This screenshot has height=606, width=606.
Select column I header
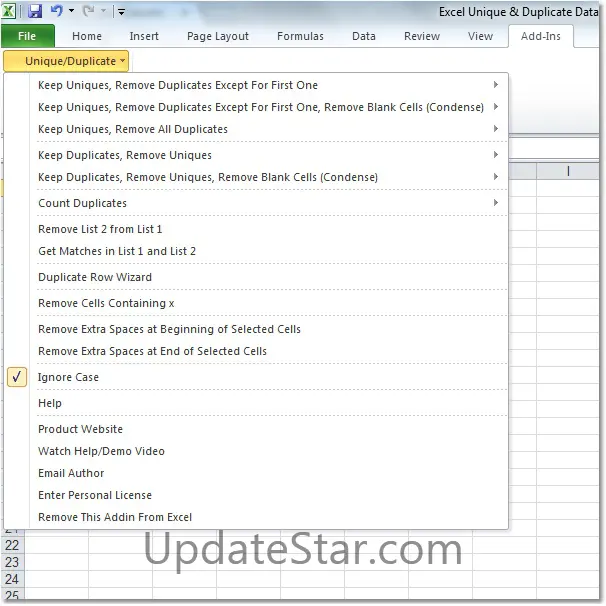tap(568, 171)
